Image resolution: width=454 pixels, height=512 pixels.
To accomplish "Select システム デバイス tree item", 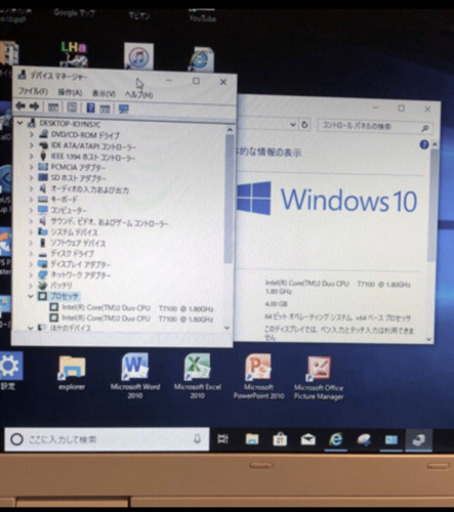I will (x=74, y=232).
